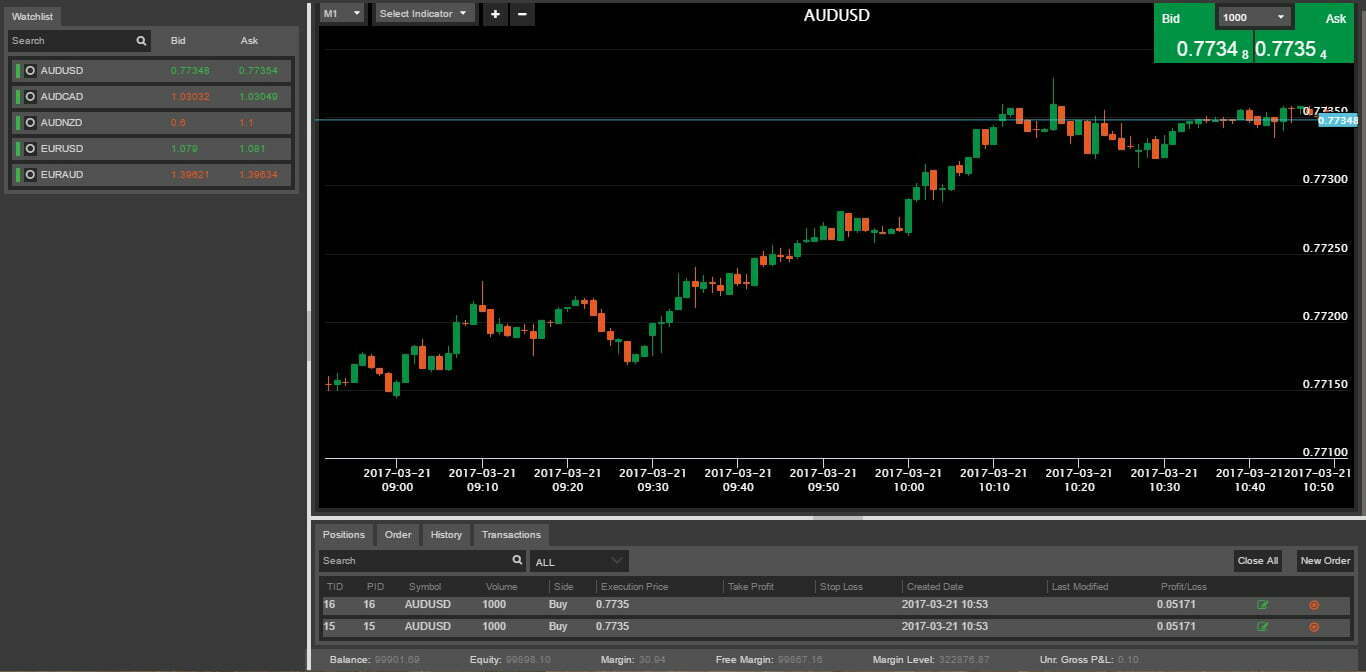Open the ALL symbol filter dropdown
This screenshot has width=1366, height=672.
[579, 562]
